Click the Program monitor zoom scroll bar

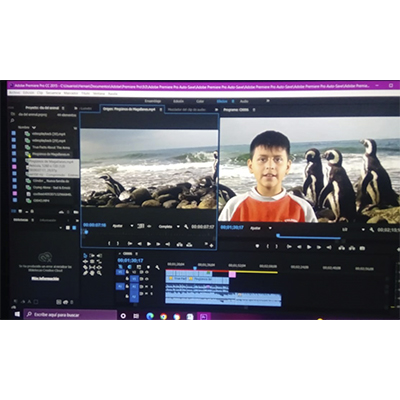(x=309, y=238)
